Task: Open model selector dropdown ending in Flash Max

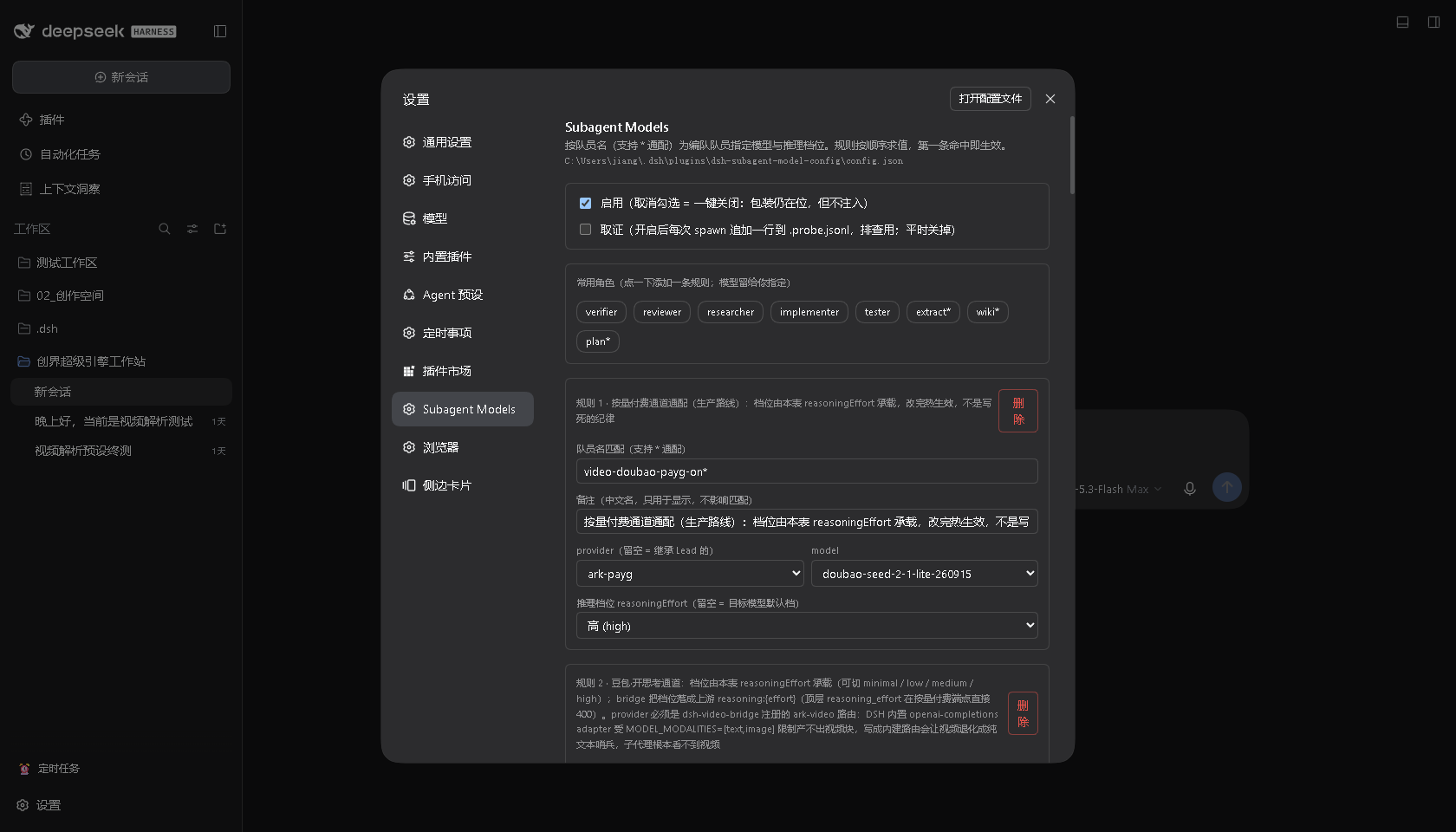Action: (1119, 490)
